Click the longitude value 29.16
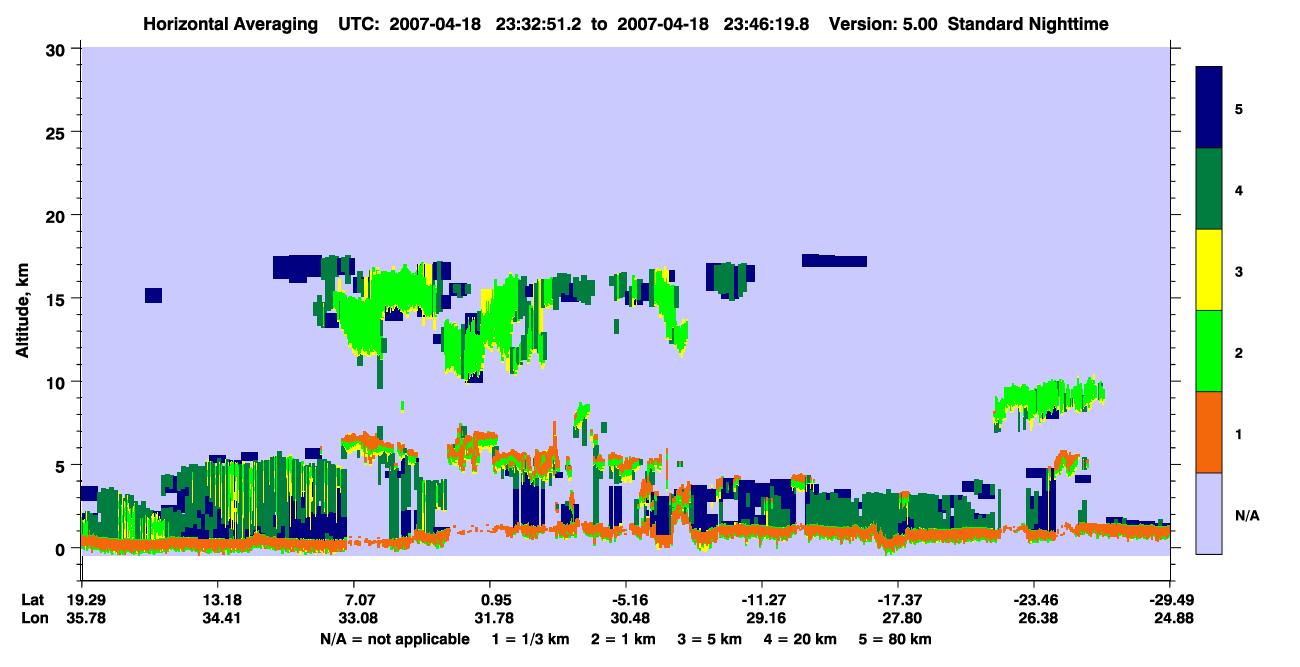The image size is (1300, 667). click(x=764, y=618)
